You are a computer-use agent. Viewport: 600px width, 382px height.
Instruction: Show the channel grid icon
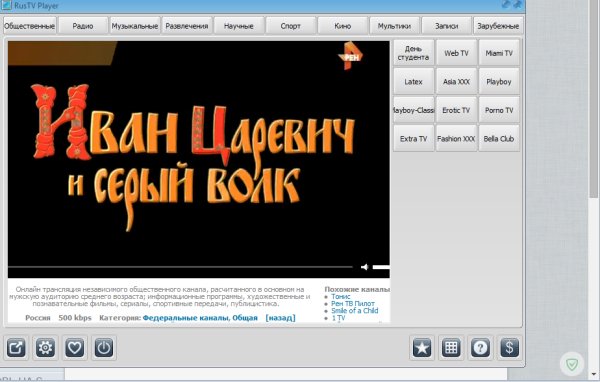451,348
